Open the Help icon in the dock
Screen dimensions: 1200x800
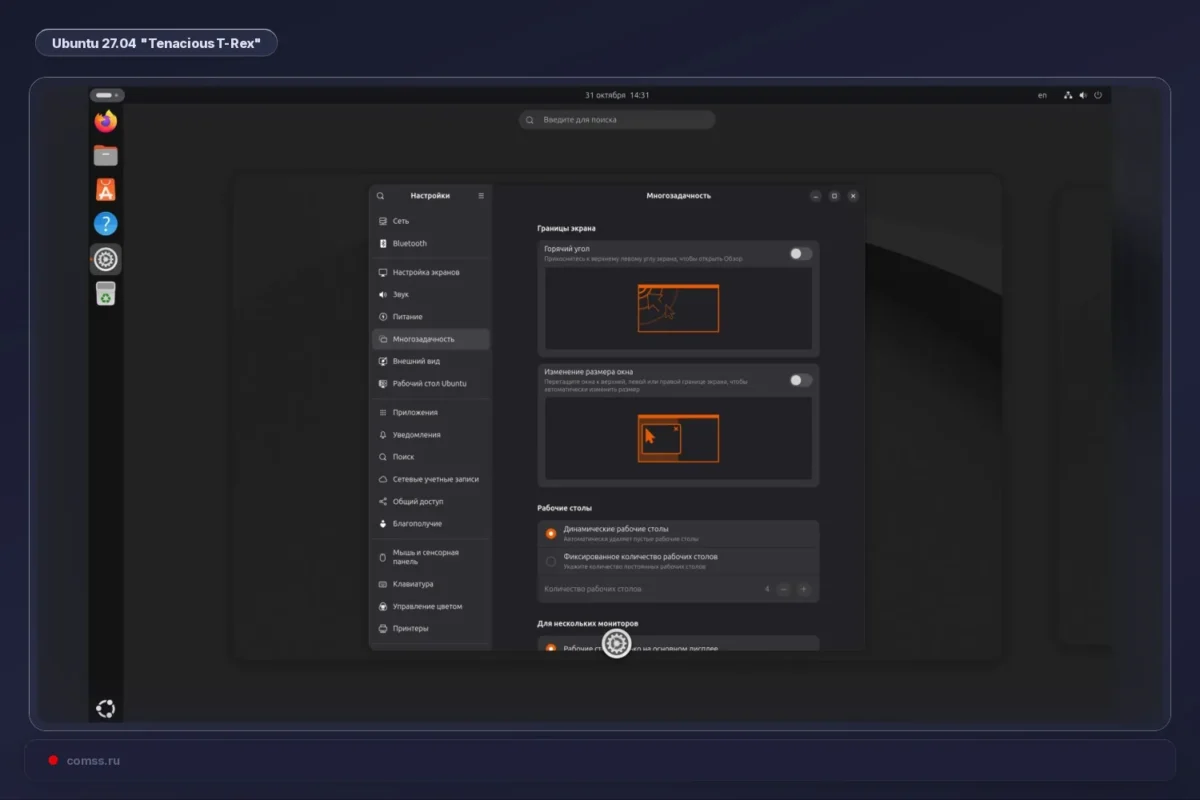[106, 224]
